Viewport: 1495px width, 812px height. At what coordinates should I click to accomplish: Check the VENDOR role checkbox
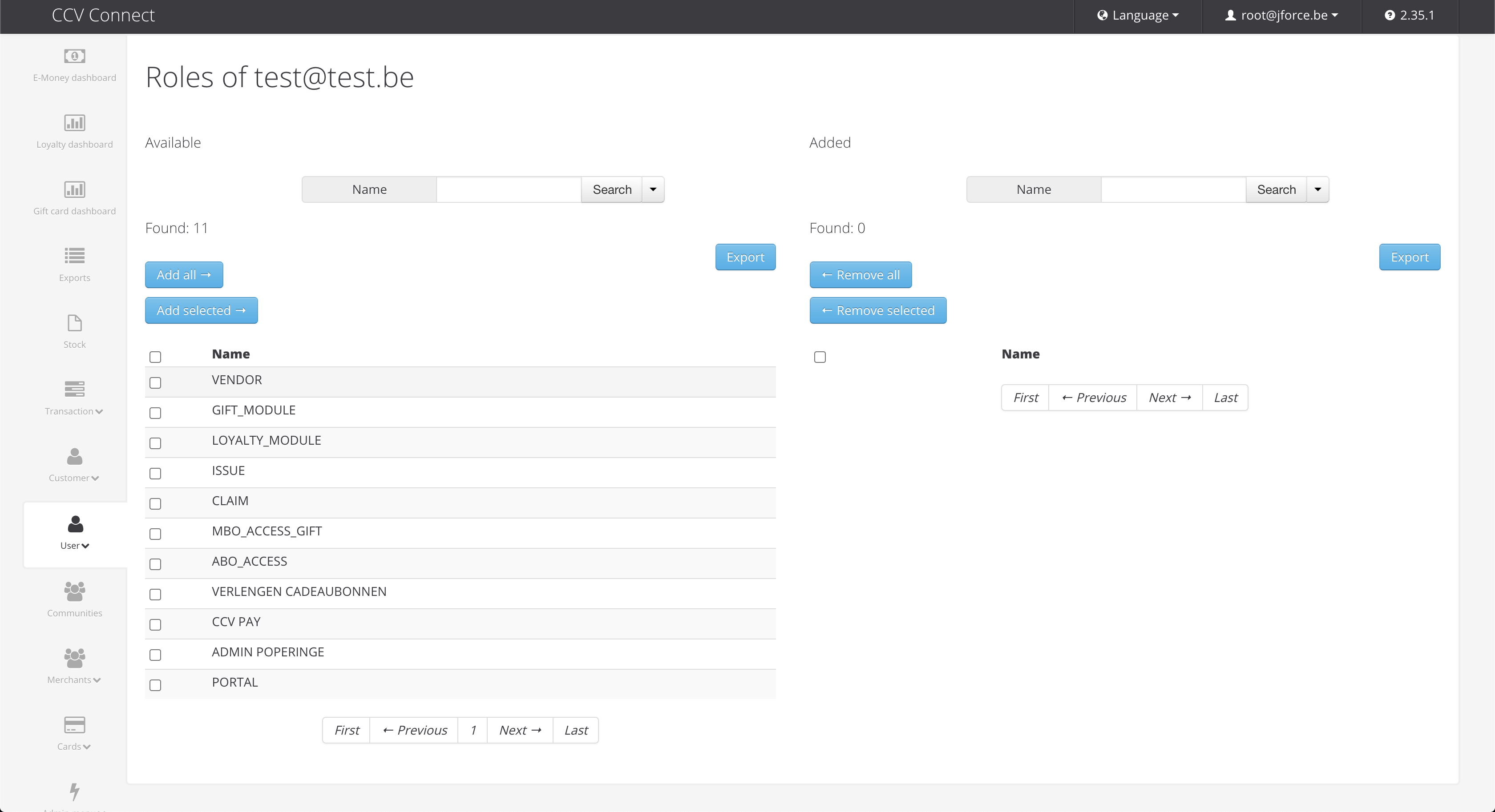[x=155, y=383]
